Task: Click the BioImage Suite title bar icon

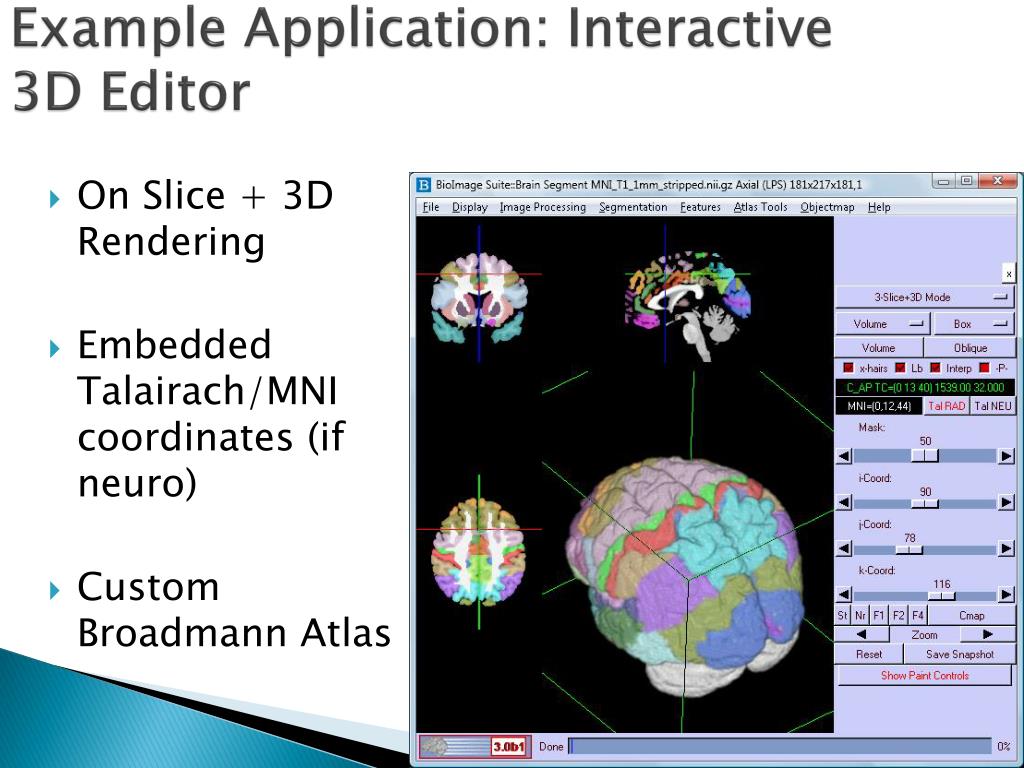Action: 424,185
